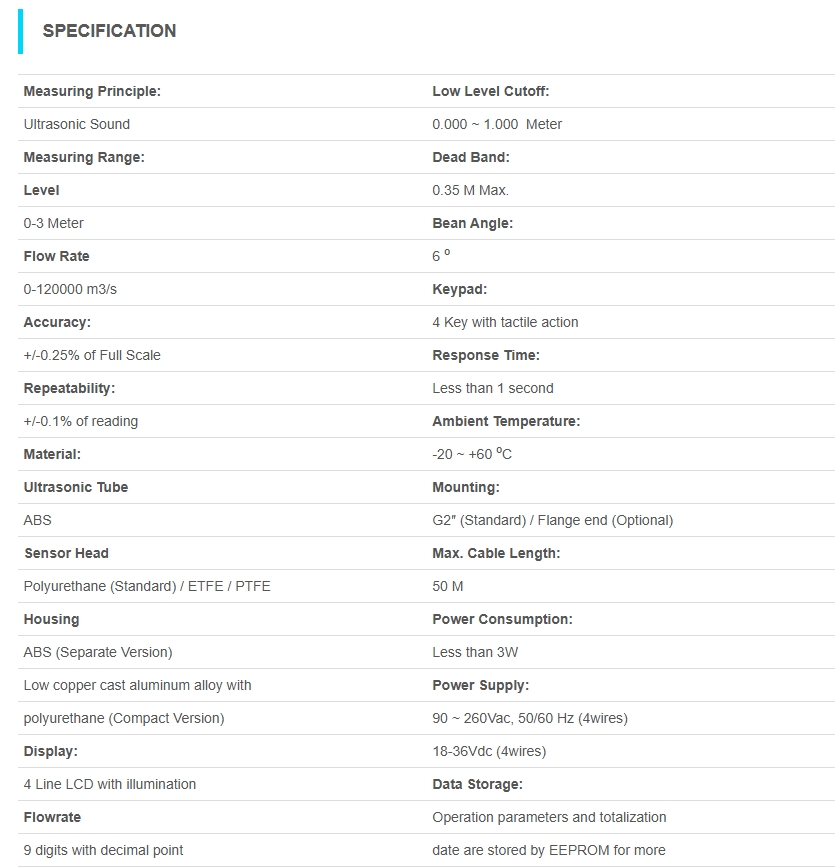This screenshot has height=867, width=839.
Task: Select the Ultrasonic Sound value text
Action: [77, 124]
